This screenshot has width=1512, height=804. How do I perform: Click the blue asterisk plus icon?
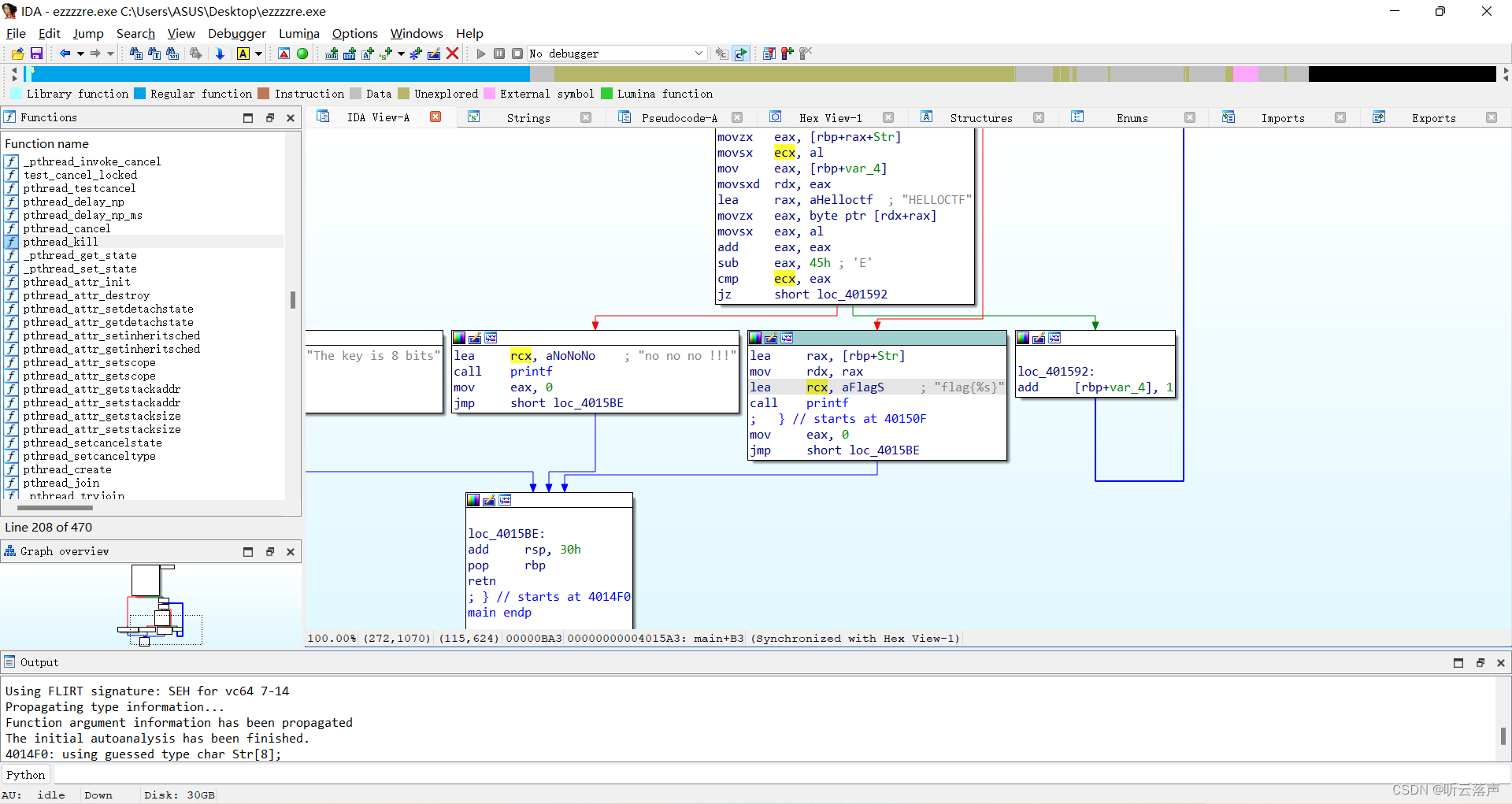(416, 54)
